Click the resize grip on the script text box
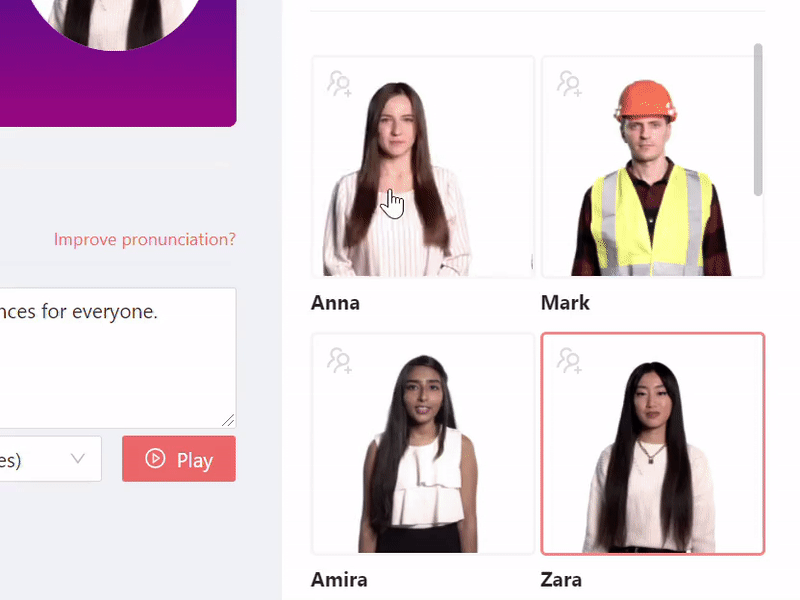The image size is (800, 600). (x=228, y=420)
